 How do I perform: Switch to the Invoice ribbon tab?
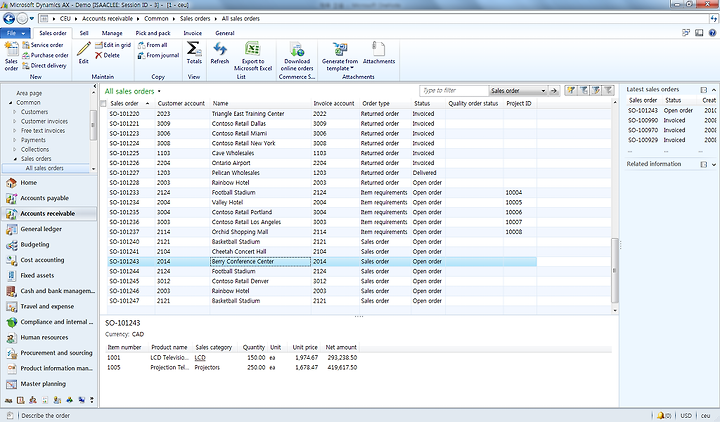click(x=192, y=33)
